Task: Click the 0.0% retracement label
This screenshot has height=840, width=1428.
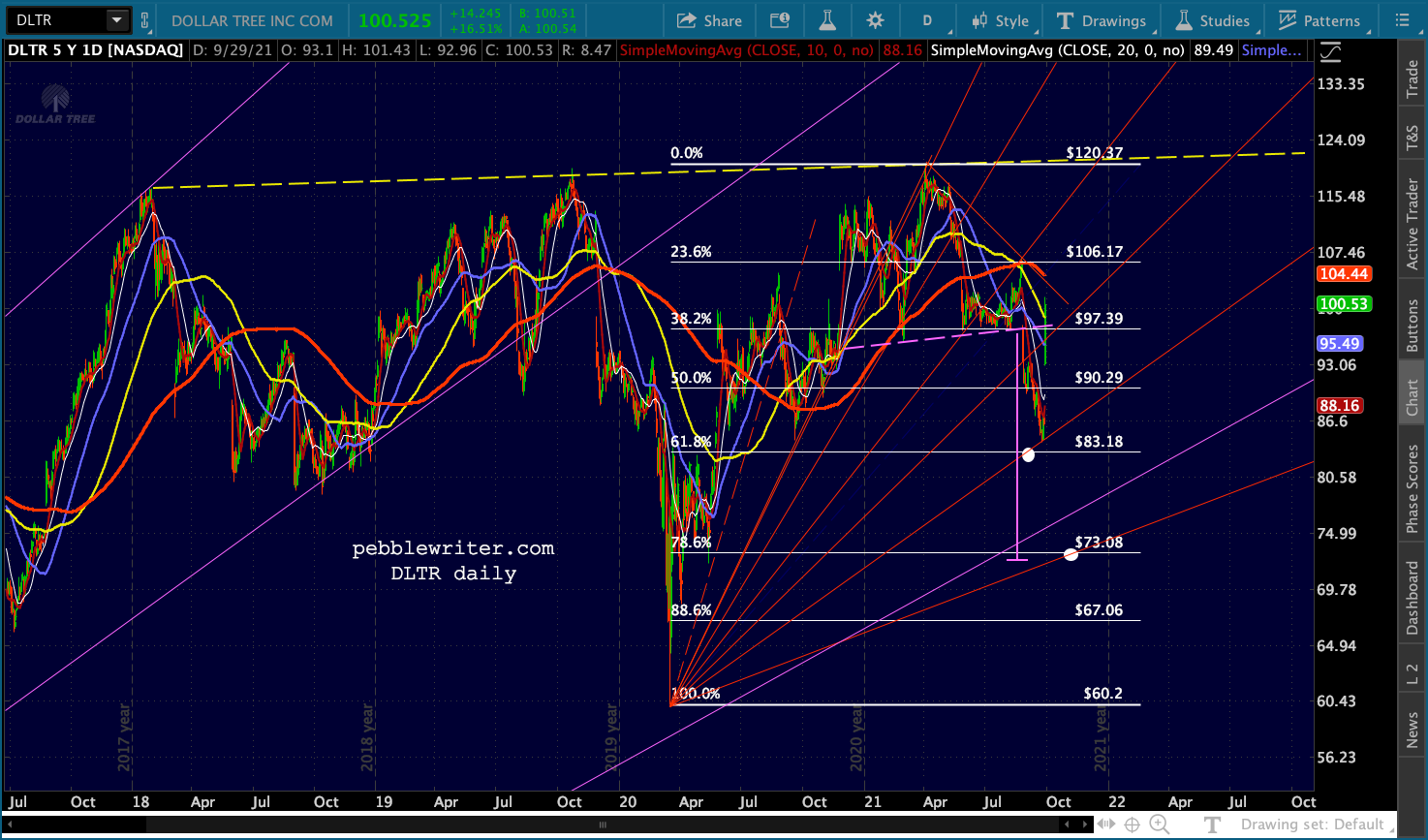Action: click(x=687, y=153)
